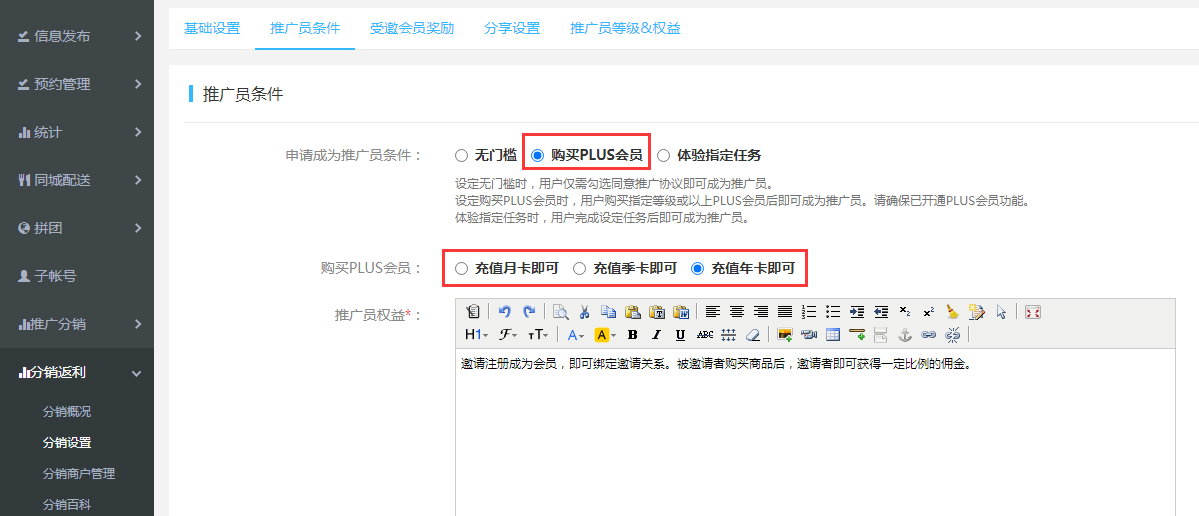Switch to the 基础设置 tab
The width and height of the screenshot is (1199, 516).
click(x=212, y=28)
